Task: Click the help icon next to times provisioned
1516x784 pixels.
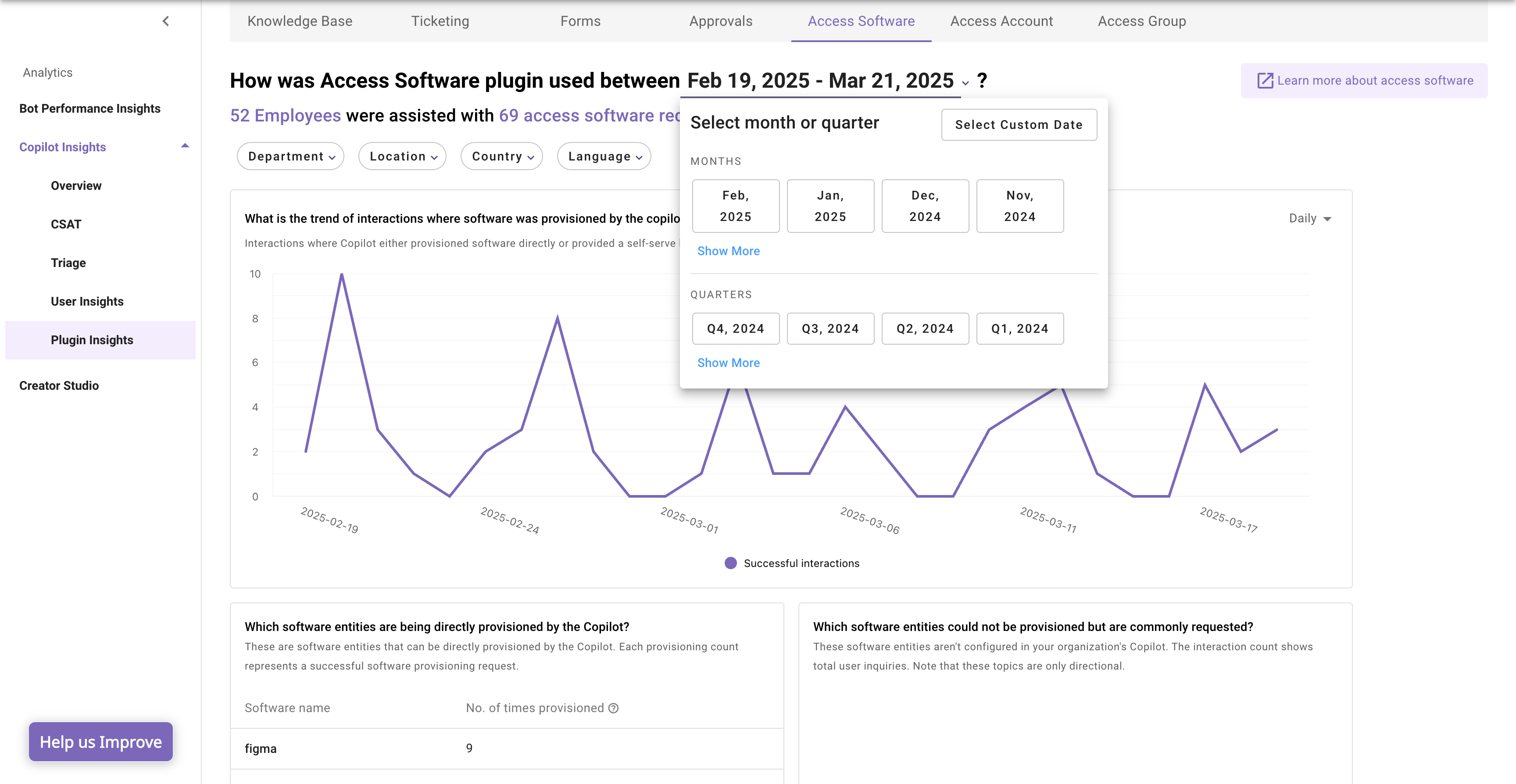Action: (x=613, y=708)
